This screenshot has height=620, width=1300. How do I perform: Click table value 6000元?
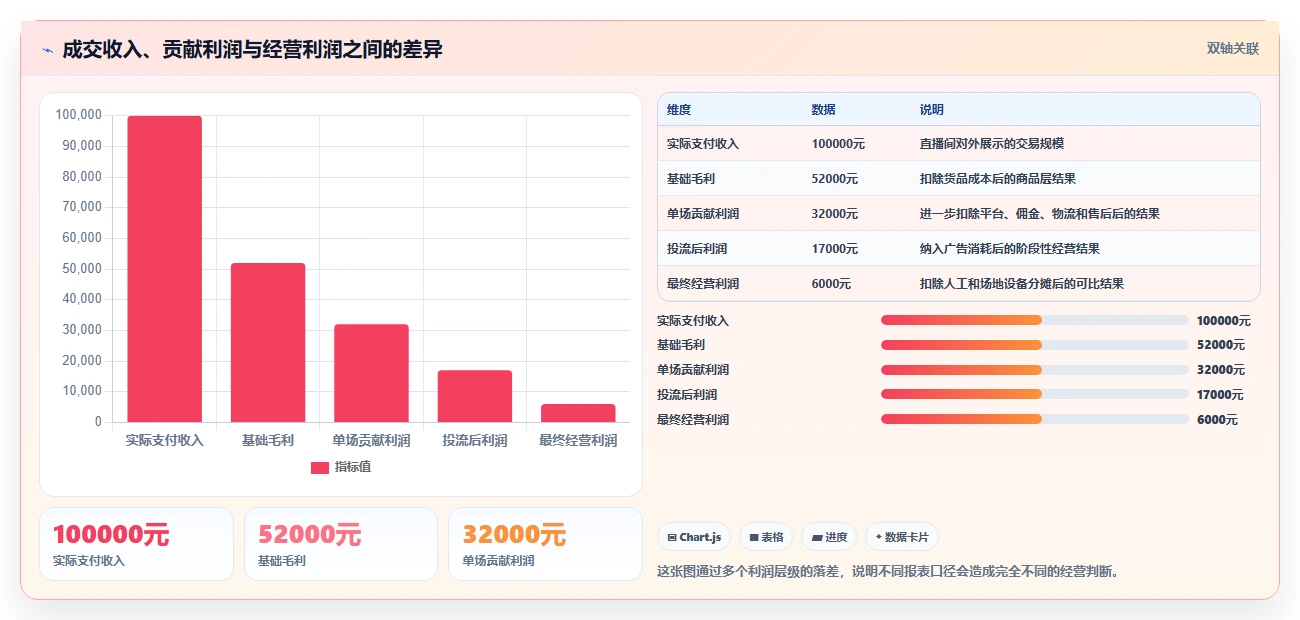tap(831, 284)
